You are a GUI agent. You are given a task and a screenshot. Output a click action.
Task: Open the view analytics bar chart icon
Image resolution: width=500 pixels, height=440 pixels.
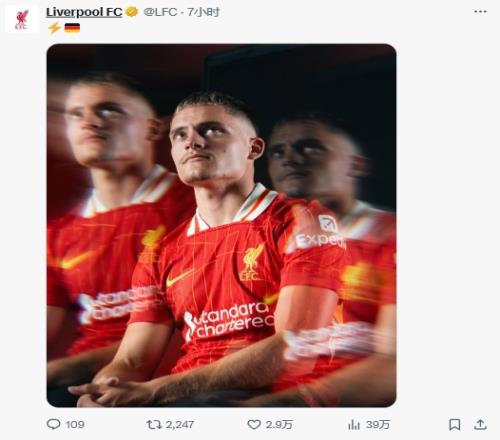(354, 425)
